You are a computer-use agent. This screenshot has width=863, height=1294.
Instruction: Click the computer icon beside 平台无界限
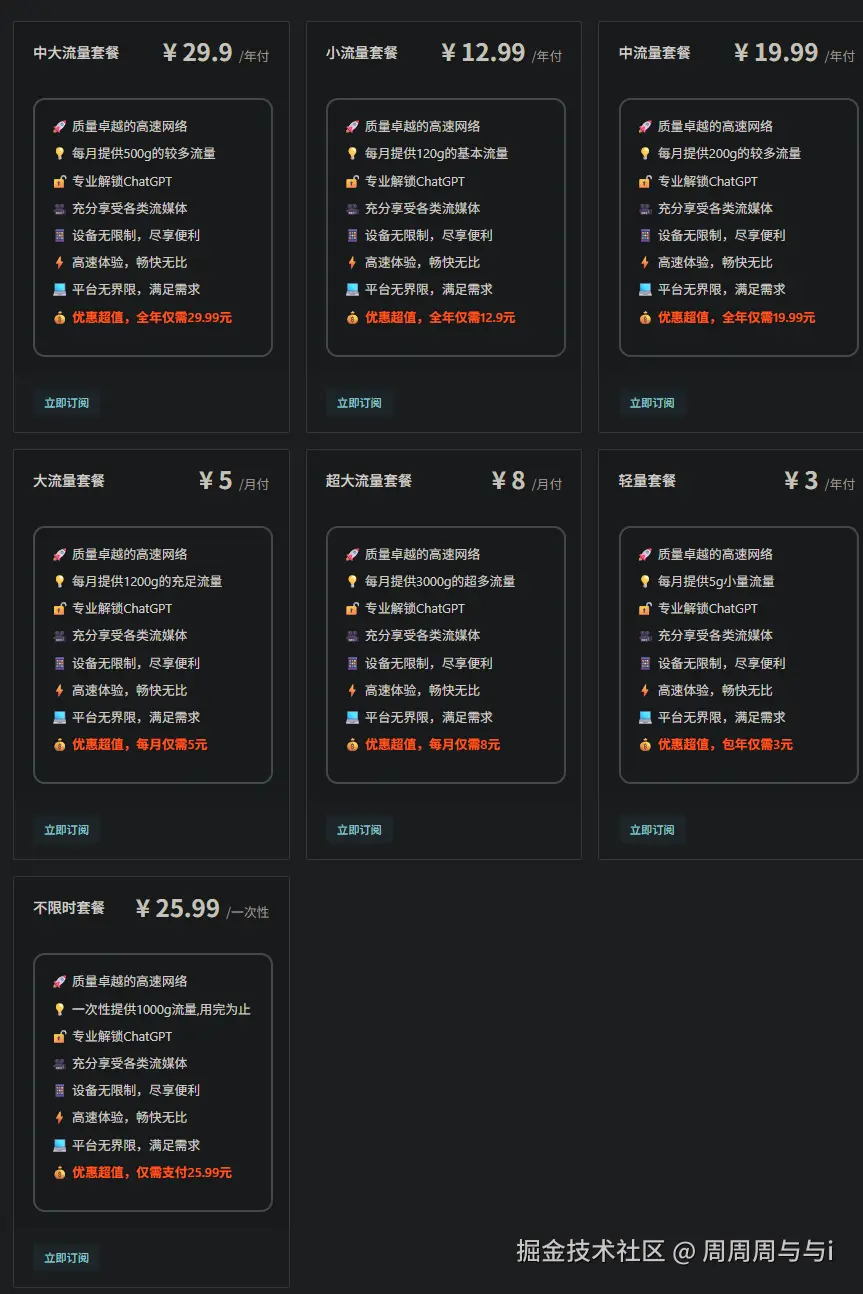[61, 289]
